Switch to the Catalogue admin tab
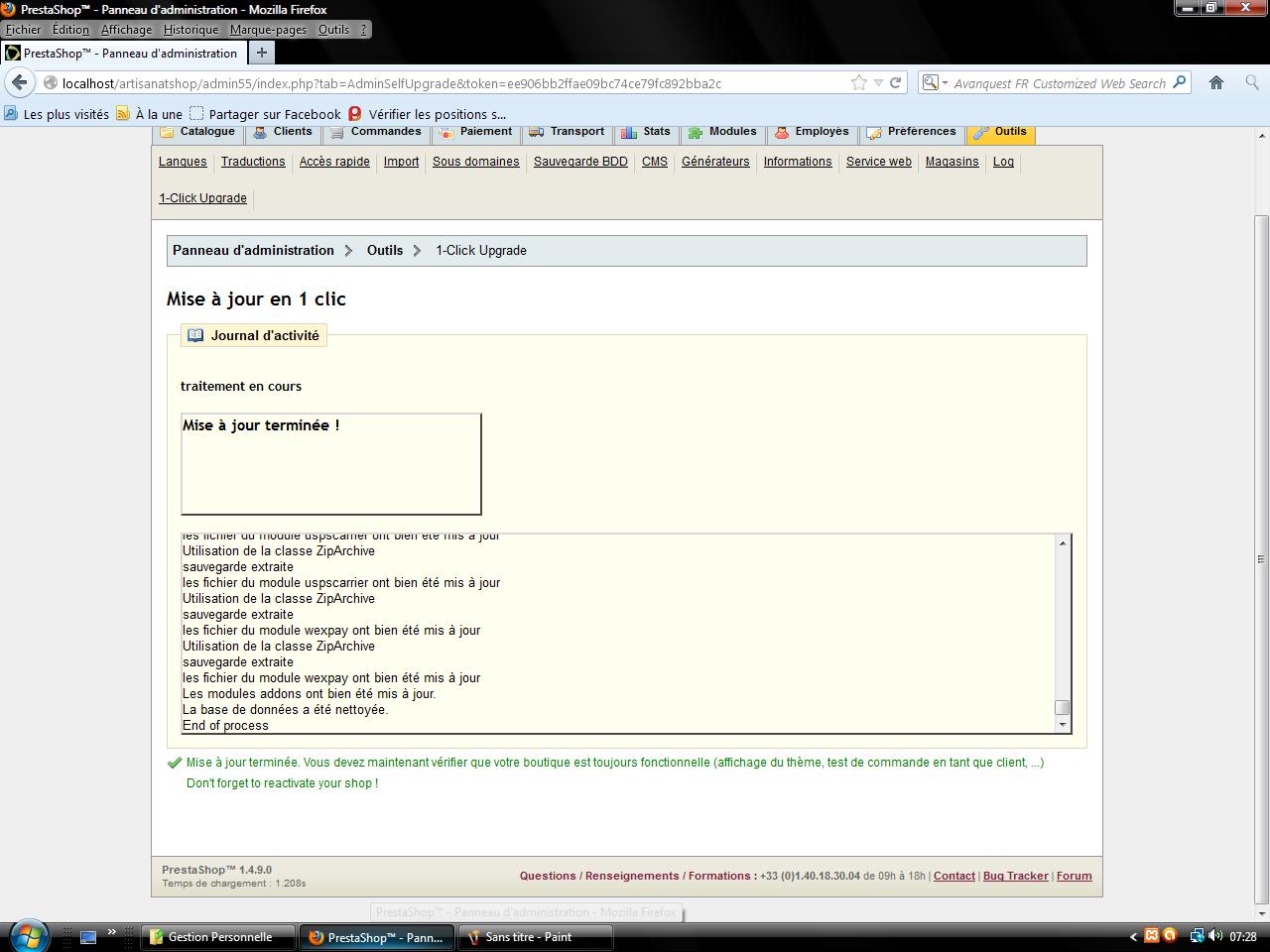1270x952 pixels. point(197,133)
